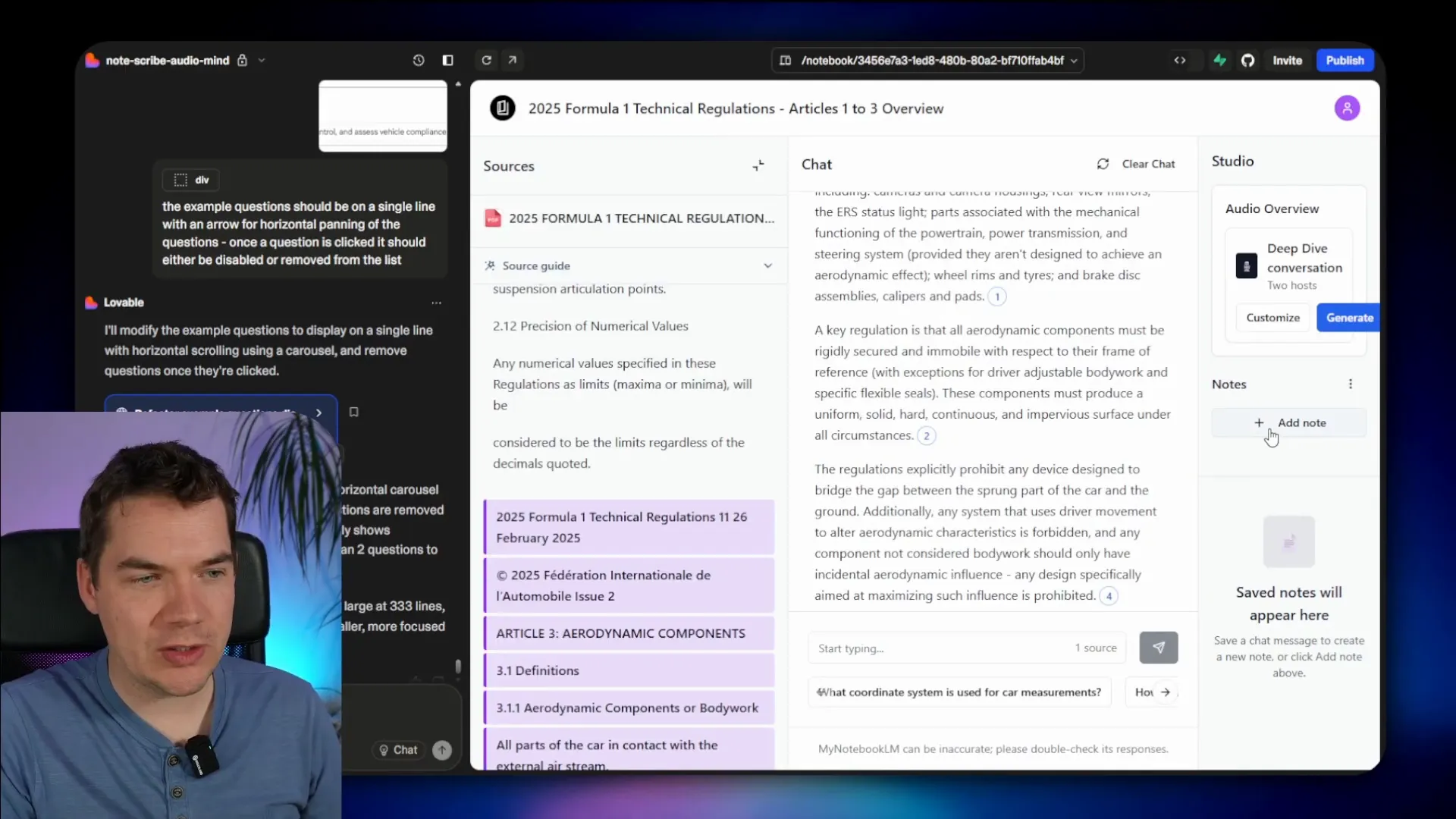This screenshot has width=1456, height=819.
Task: Open preview in new tab arrow
Action: point(513,61)
